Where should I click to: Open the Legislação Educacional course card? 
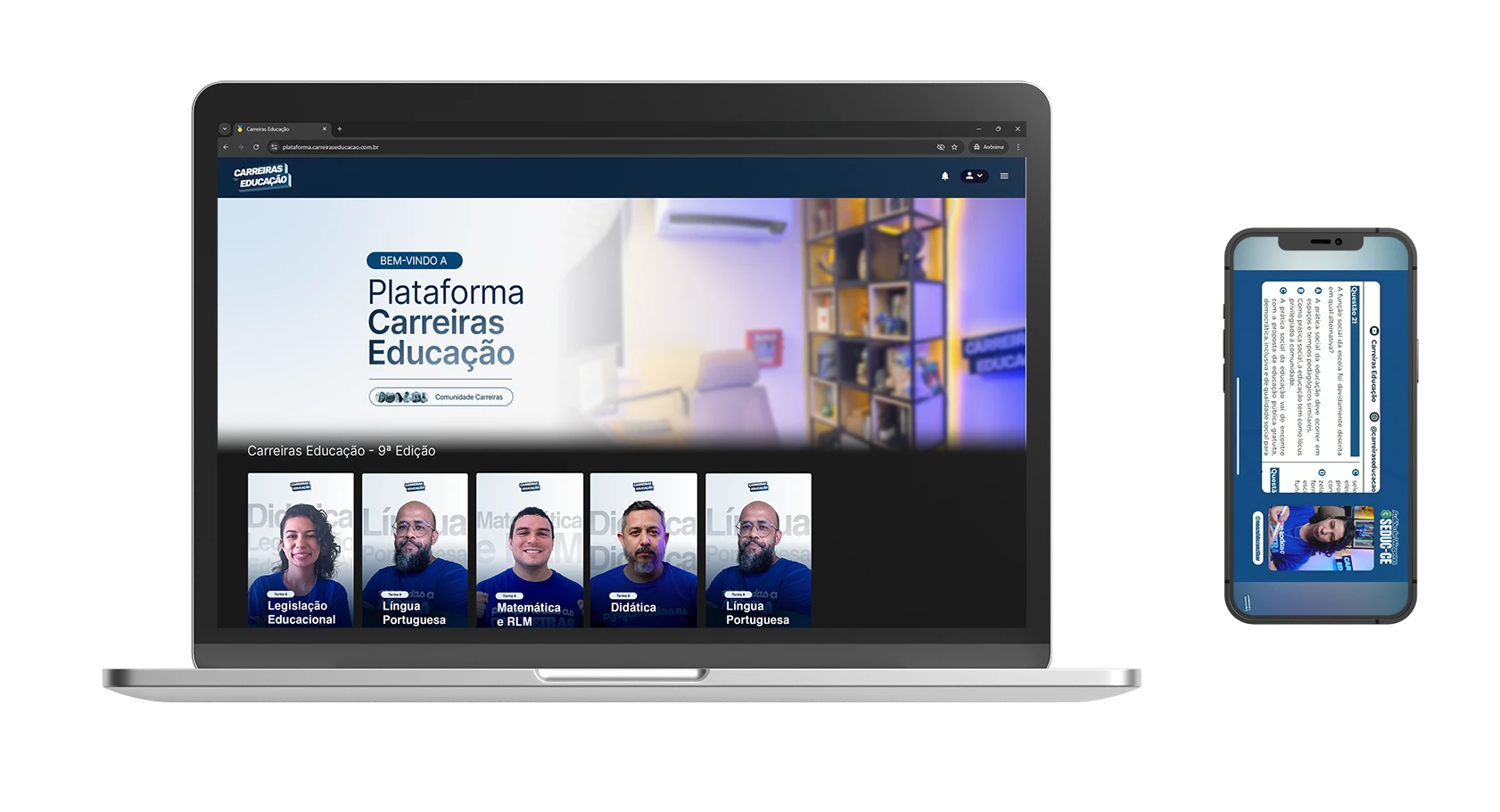[301, 550]
